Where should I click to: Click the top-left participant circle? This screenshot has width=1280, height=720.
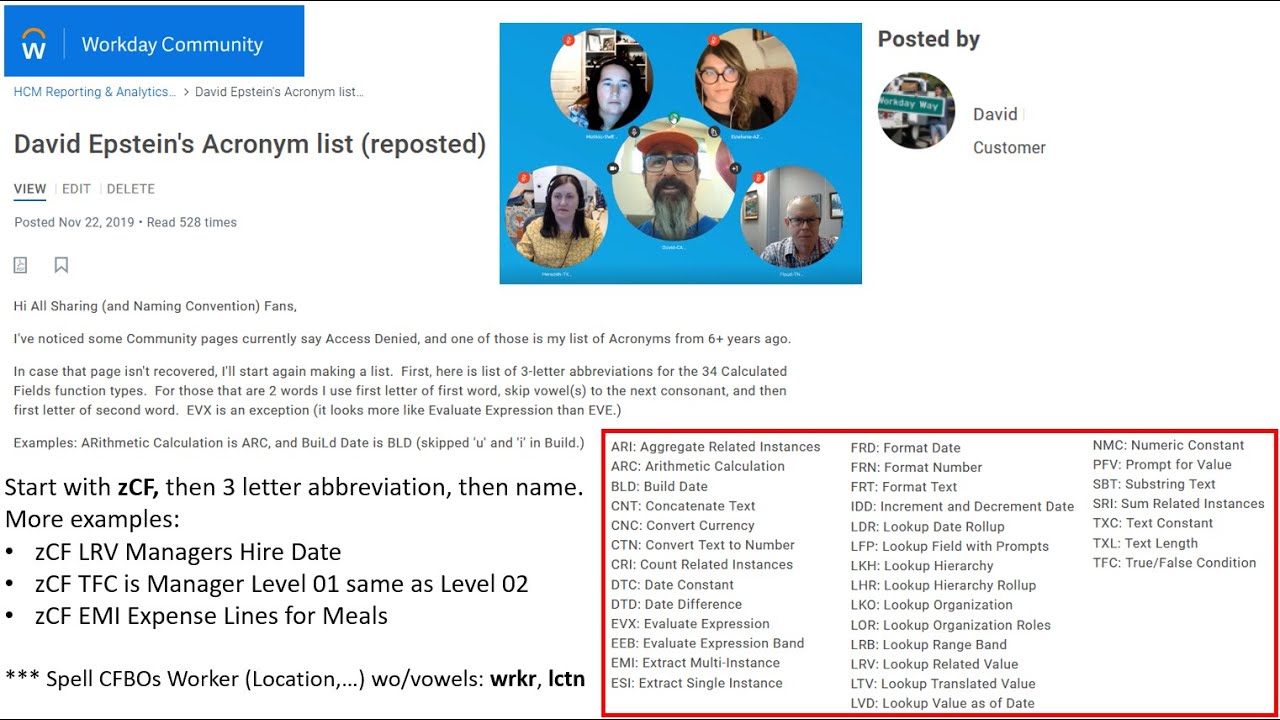pos(601,80)
